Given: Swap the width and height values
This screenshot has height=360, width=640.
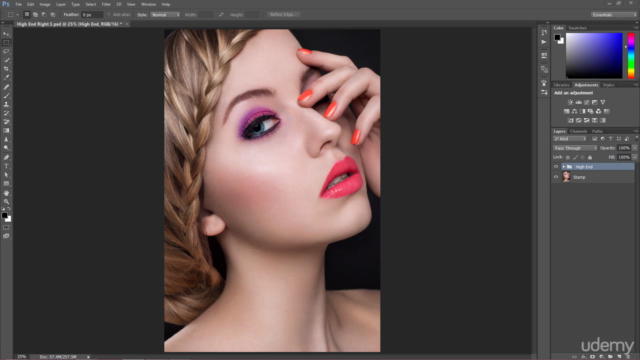Looking at the screenshot, I should coord(221,15).
